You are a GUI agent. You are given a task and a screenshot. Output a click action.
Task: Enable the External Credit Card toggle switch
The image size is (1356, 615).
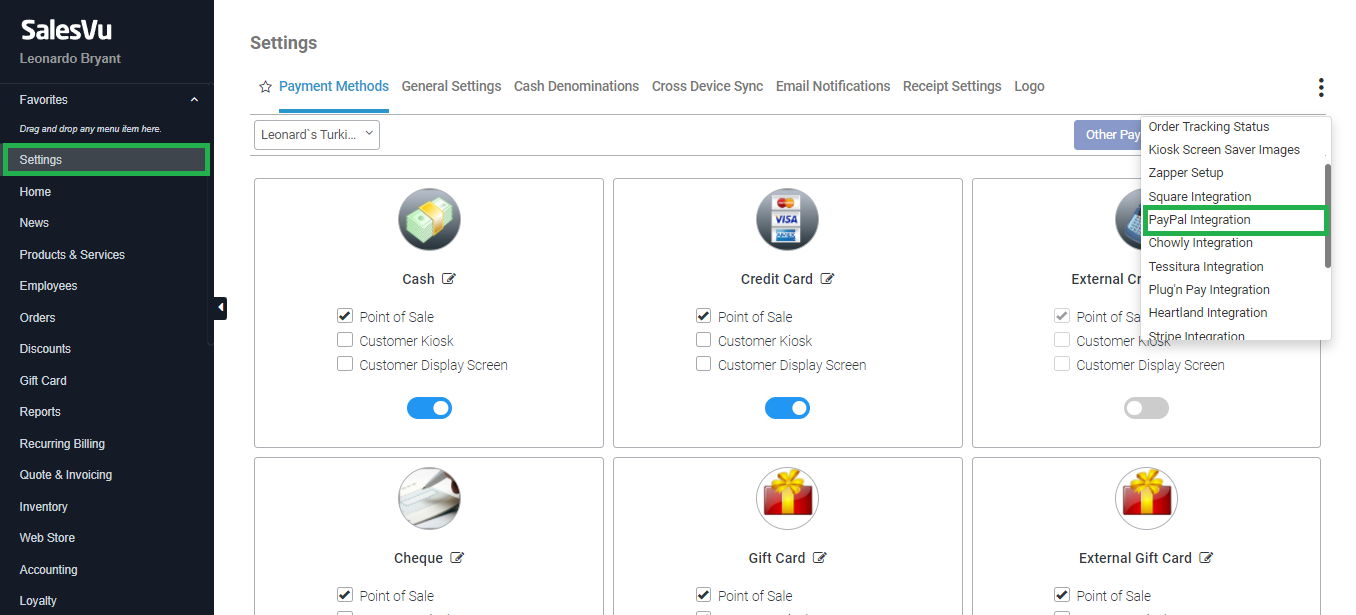tap(1146, 408)
